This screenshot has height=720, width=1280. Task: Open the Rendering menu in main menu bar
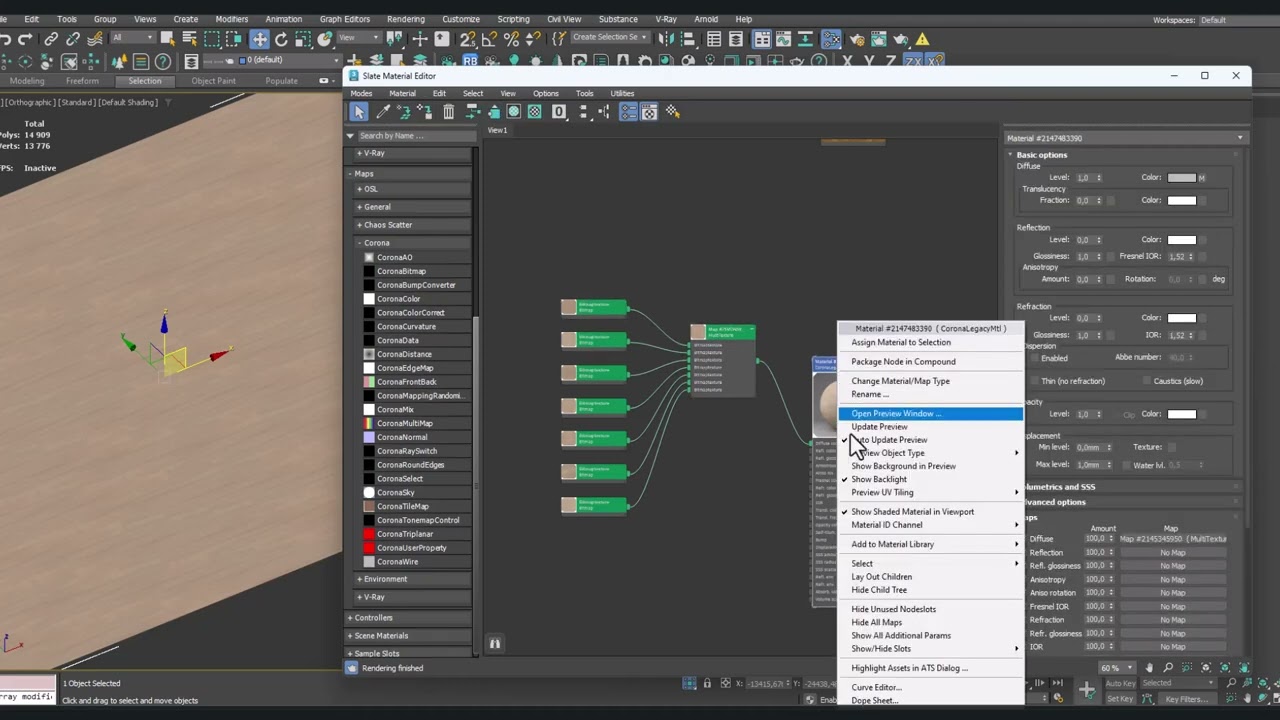pyautogui.click(x=405, y=19)
